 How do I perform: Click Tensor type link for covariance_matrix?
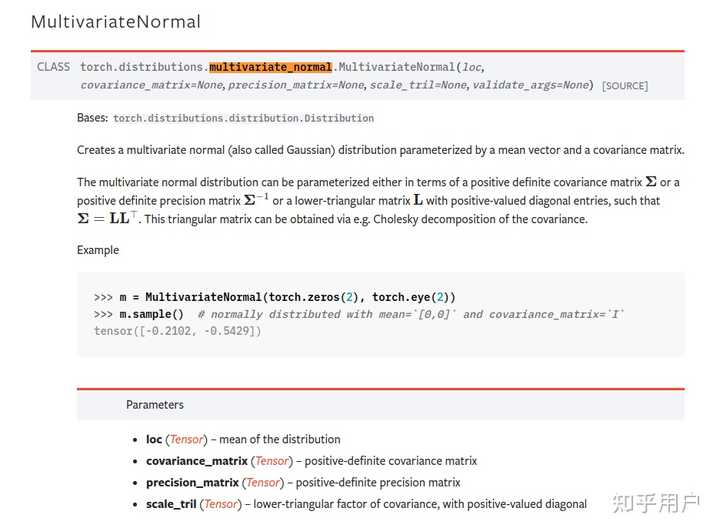point(272,461)
